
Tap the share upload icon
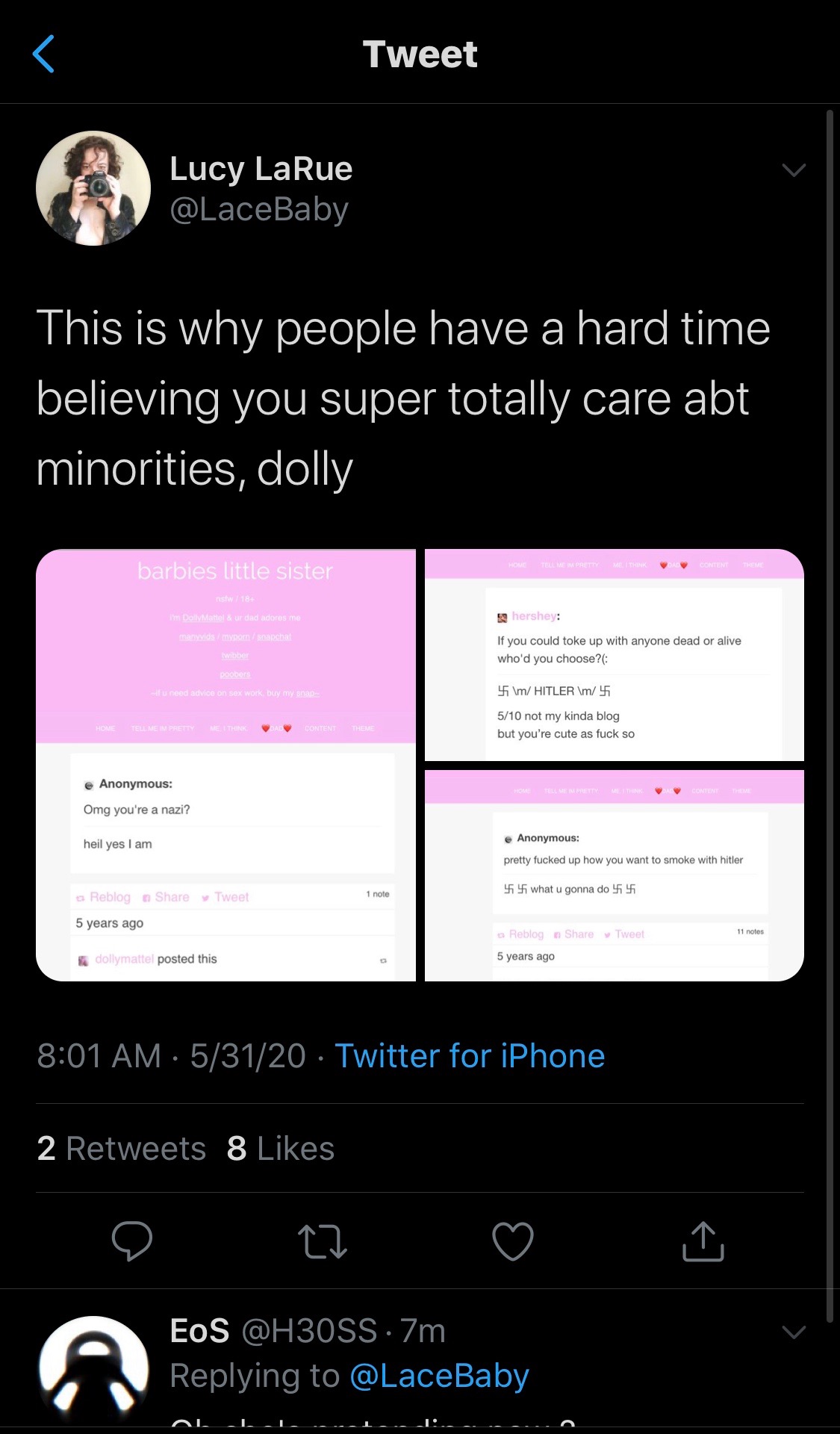[703, 1241]
